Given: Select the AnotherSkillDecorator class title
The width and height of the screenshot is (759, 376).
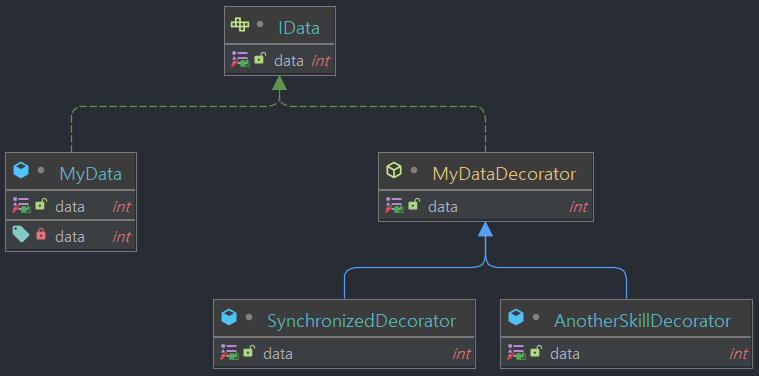Looking at the screenshot, I should click(642, 320).
